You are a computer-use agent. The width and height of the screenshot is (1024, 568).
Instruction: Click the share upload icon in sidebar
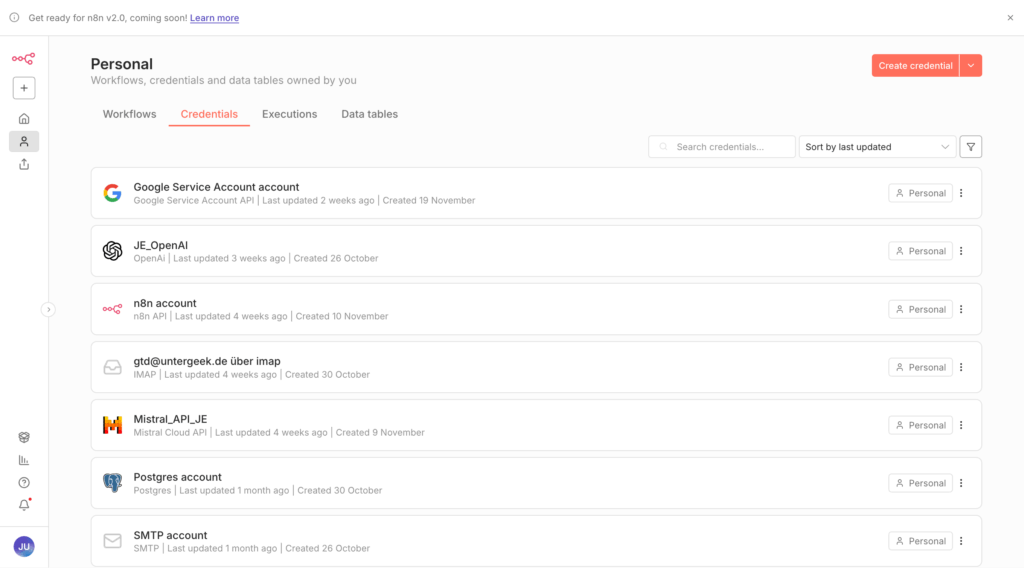[x=24, y=165]
